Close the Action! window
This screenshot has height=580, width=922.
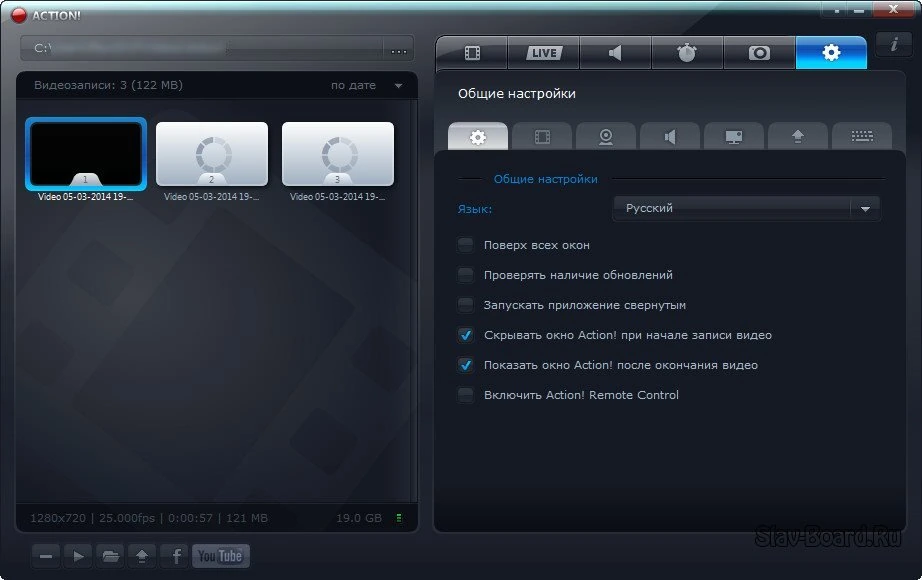[893, 9]
